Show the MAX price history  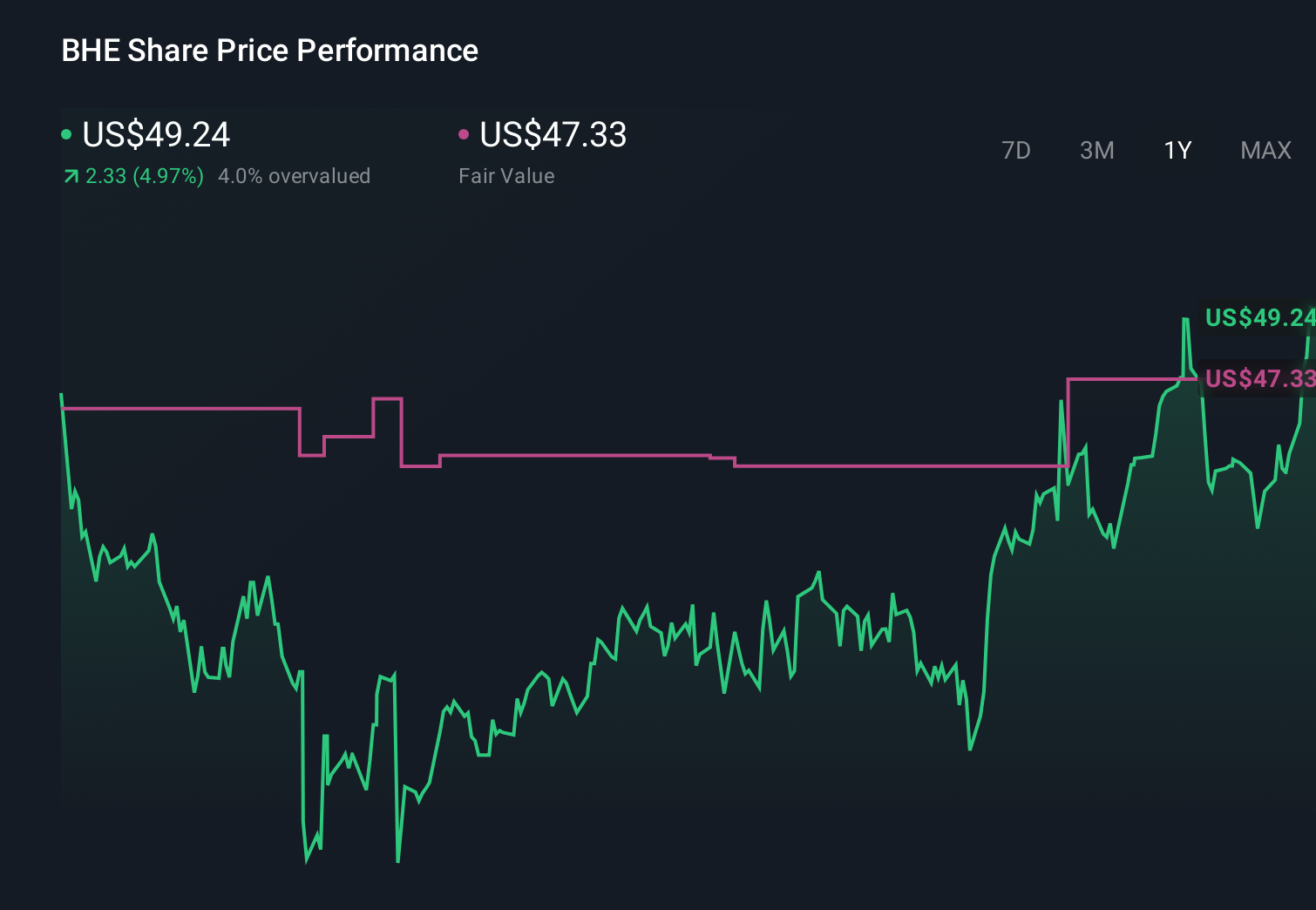1265,151
